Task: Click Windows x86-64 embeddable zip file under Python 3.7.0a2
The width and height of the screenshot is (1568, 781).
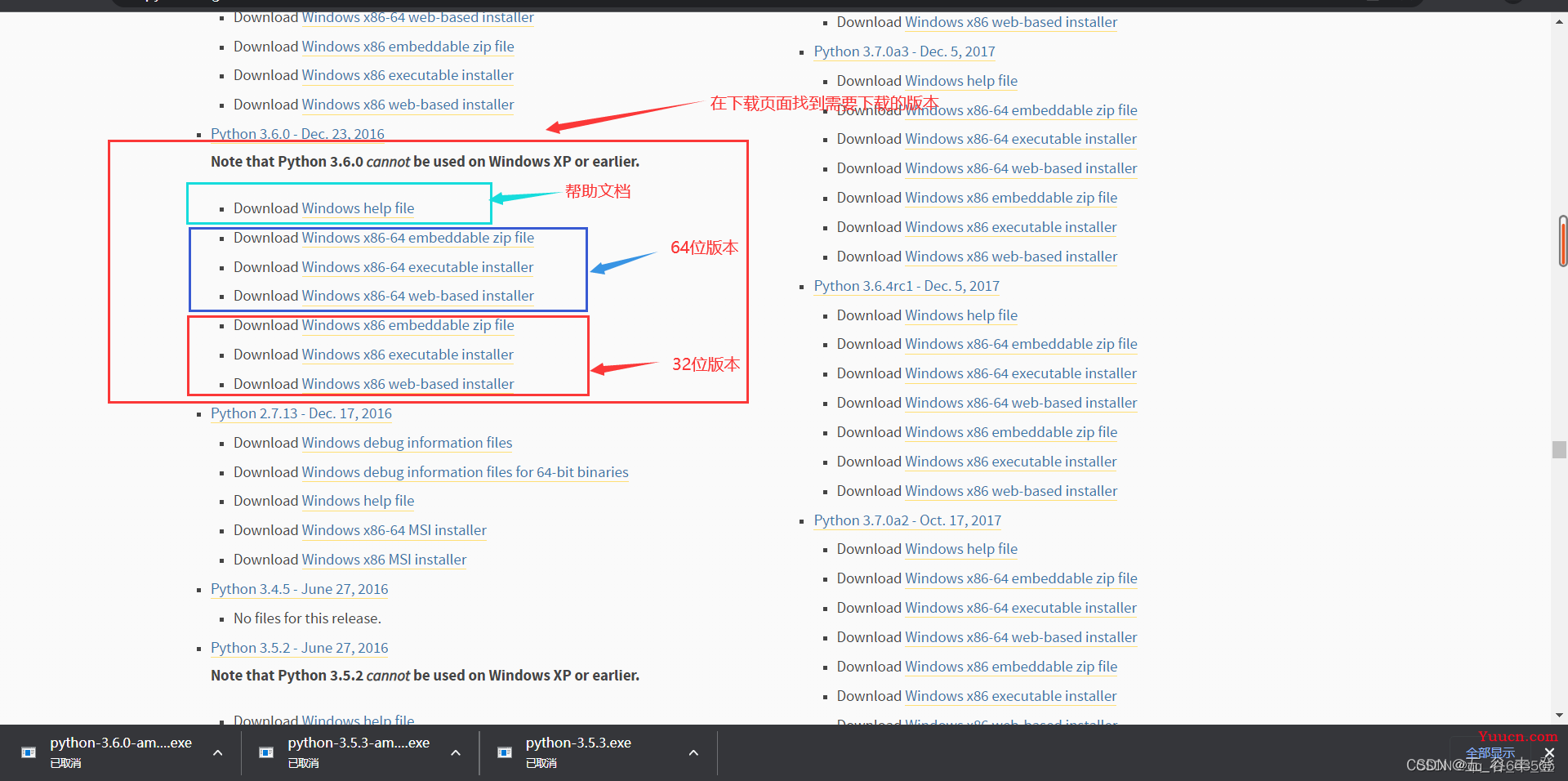Action: [1021, 578]
